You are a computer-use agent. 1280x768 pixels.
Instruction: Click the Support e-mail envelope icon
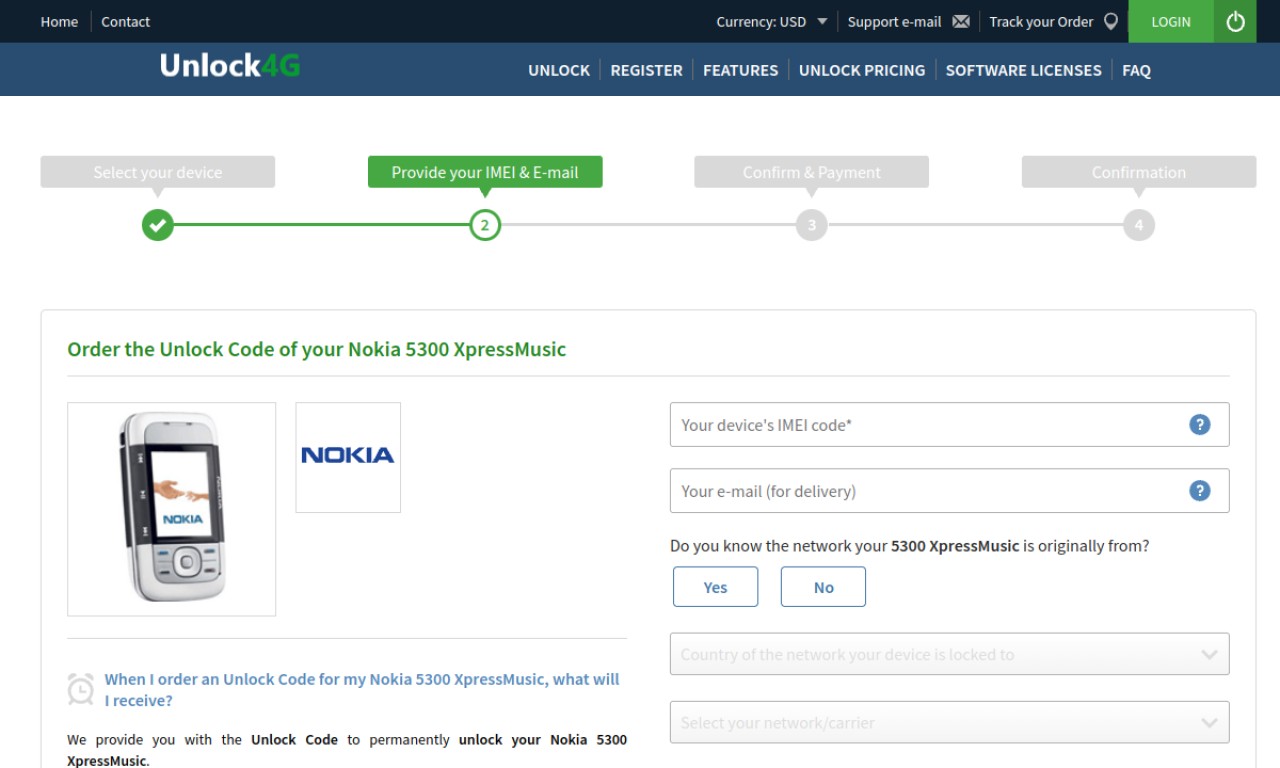tap(961, 22)
